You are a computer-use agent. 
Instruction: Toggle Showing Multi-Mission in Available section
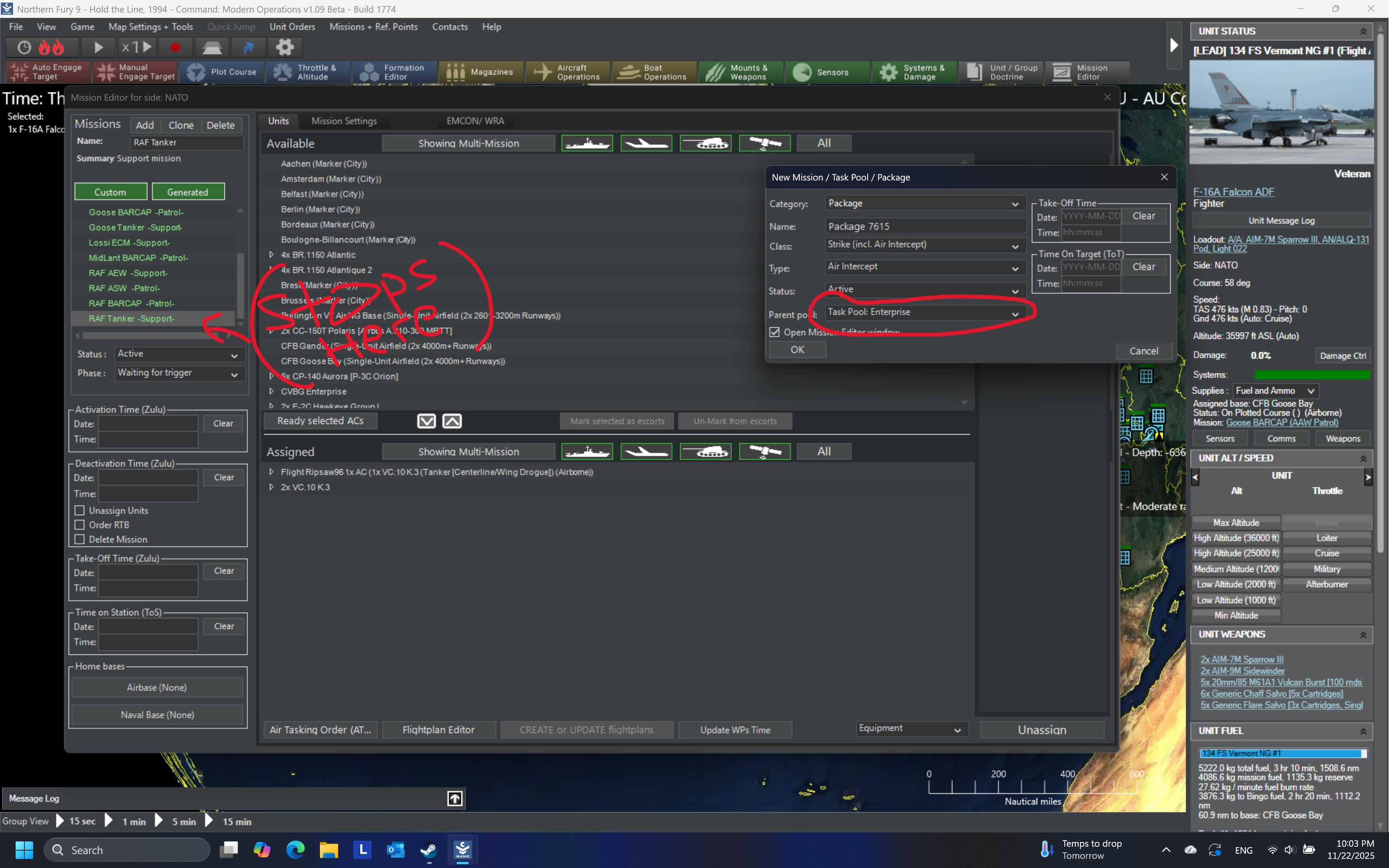468,143
